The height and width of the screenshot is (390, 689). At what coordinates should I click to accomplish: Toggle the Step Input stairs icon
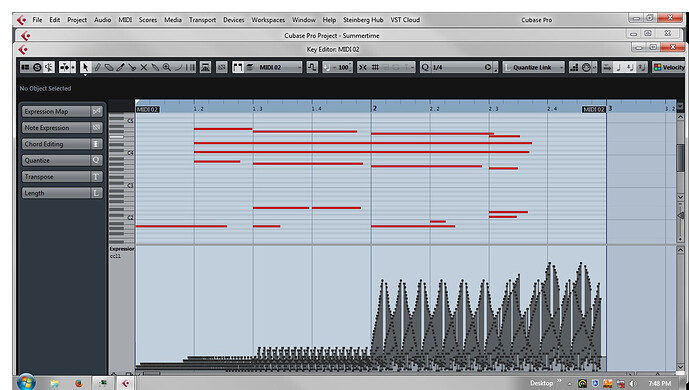tap(574, 67)
